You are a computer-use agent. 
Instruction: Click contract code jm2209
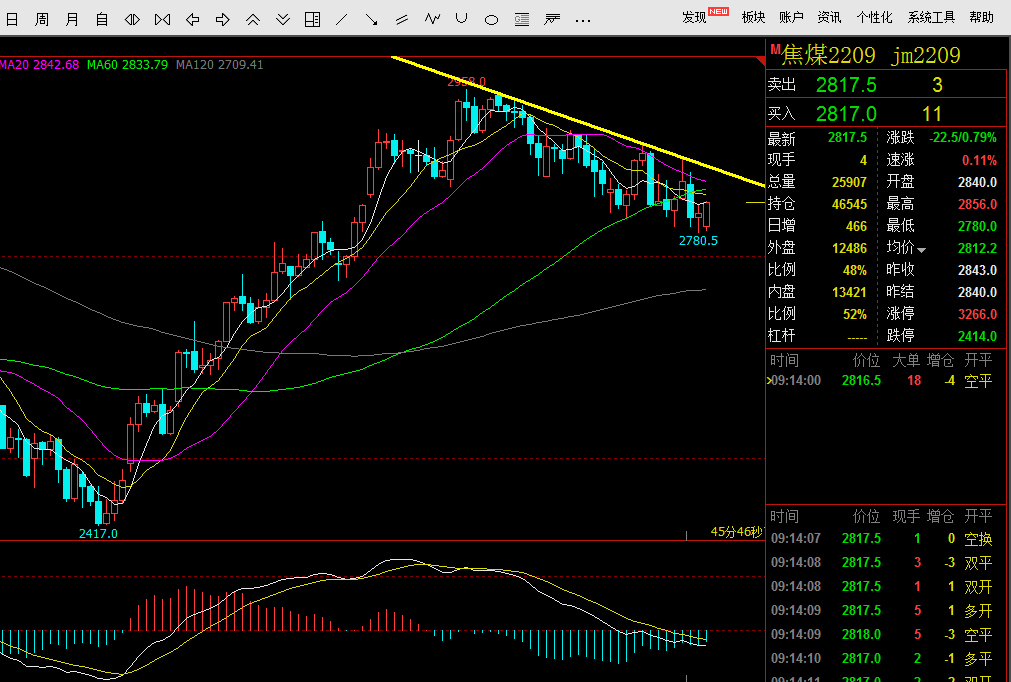point(926,55)
